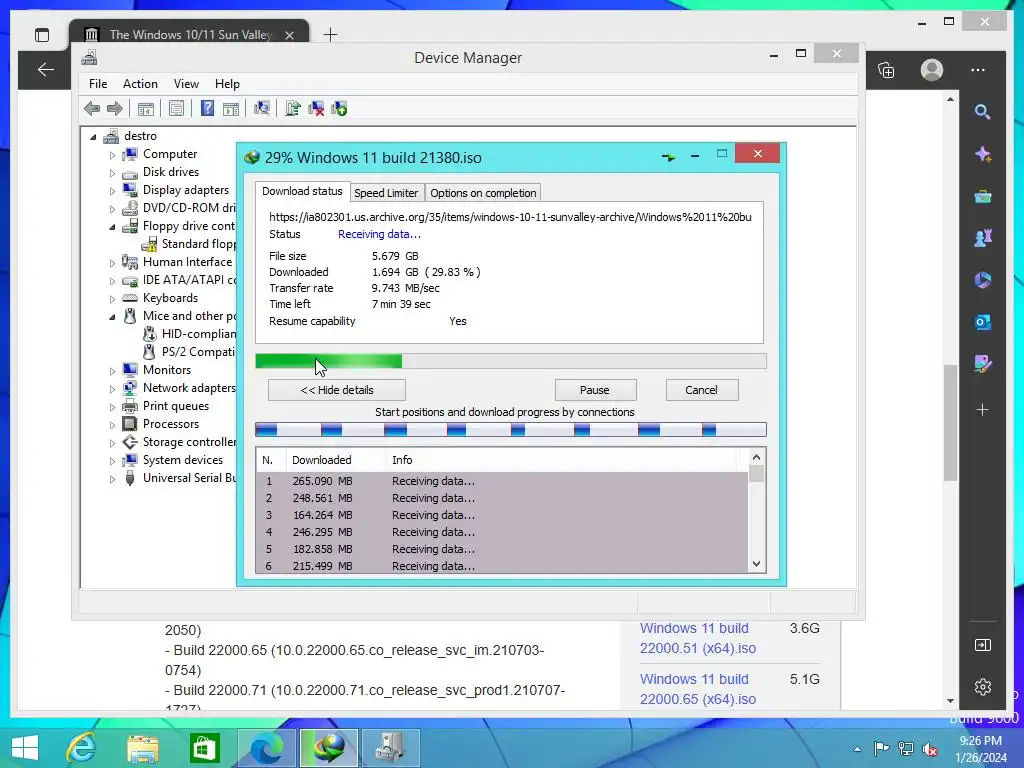Open the Drop/Designer icon in Edge sidebar
Viewport: 1024px width, 768px height.
982,363
